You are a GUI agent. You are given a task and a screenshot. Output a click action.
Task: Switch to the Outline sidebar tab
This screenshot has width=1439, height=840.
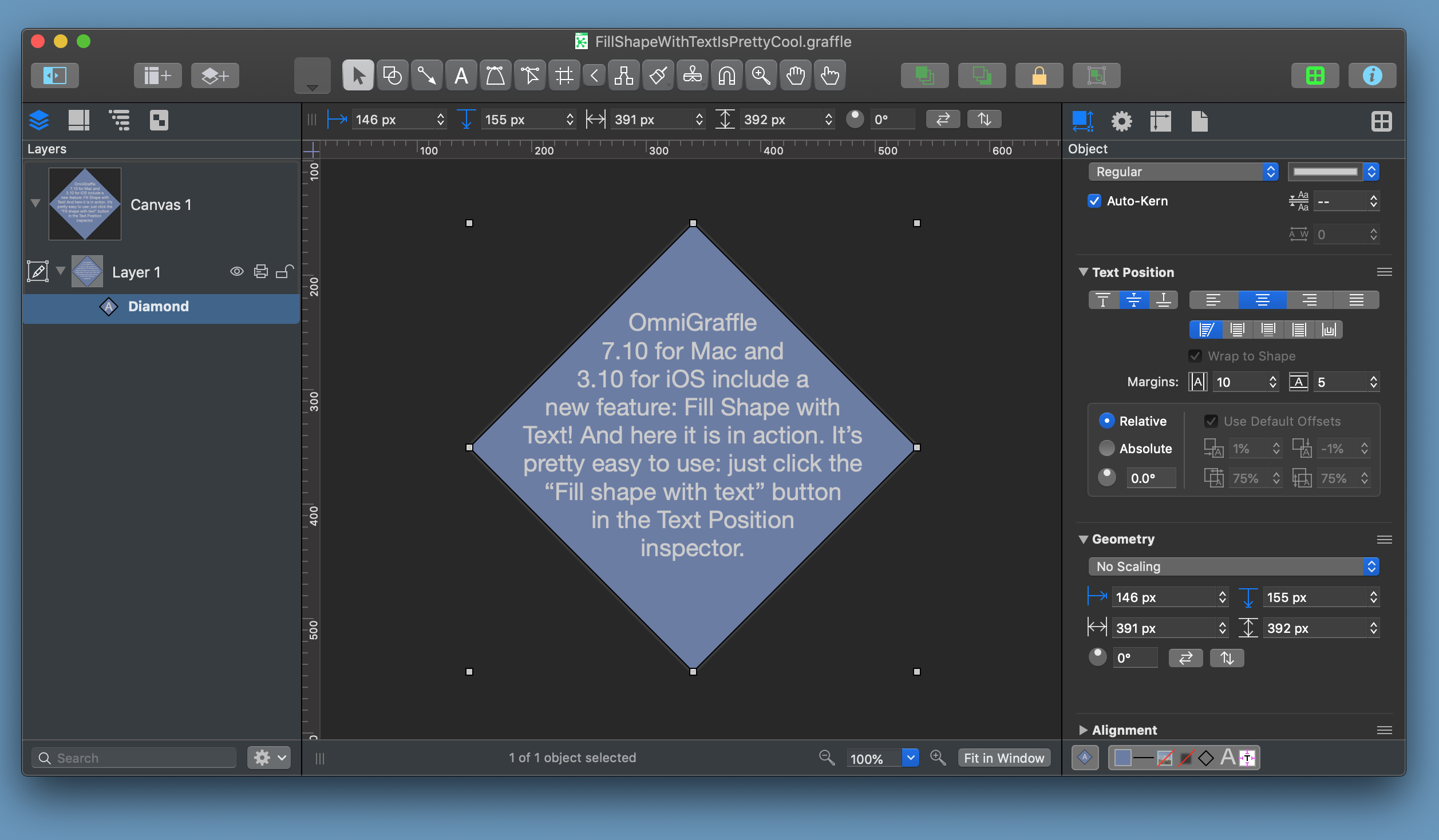point(119,120)
